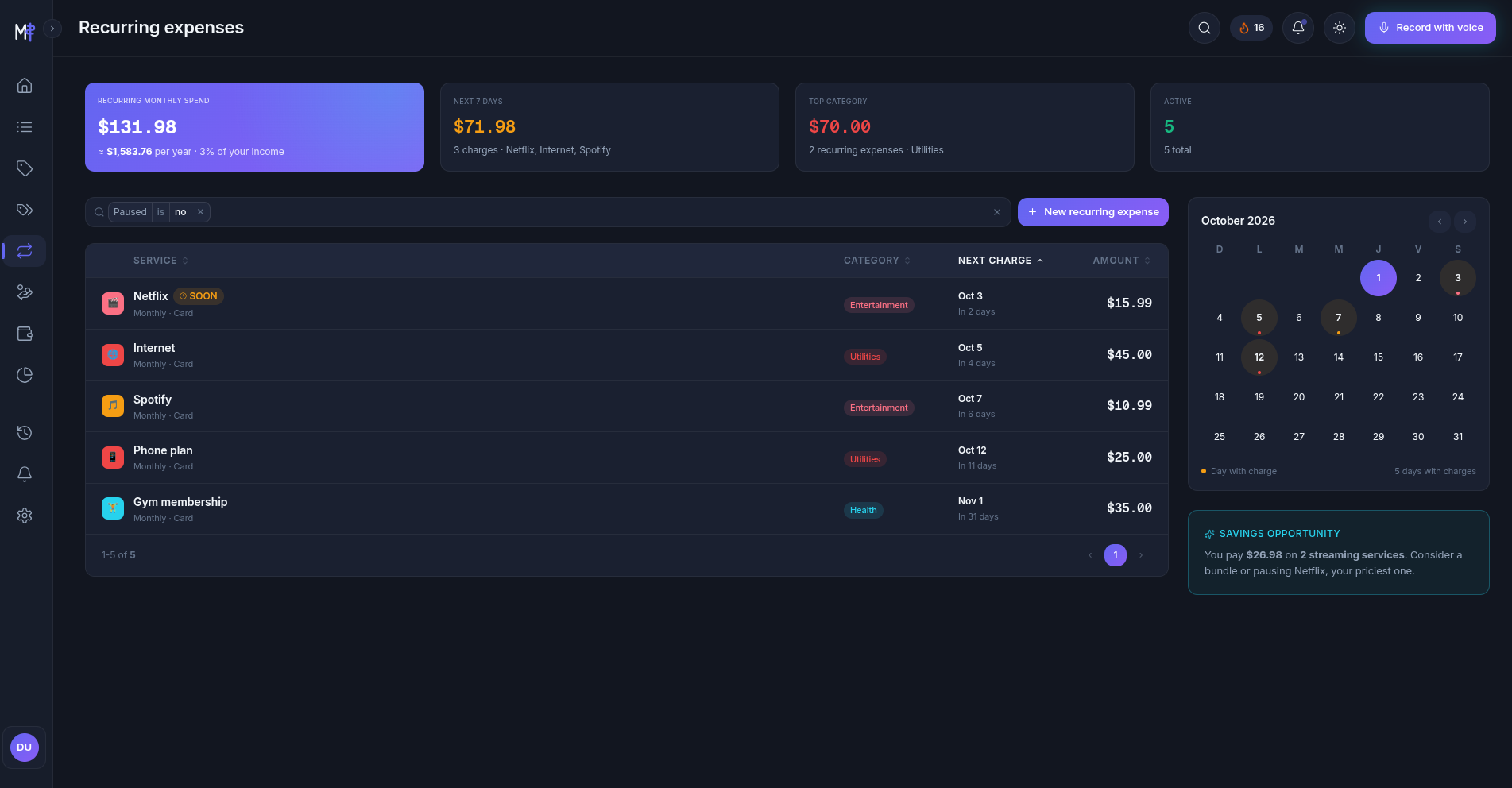Go to next table page
This screenshot has width=1512, height=788.
1141,555
